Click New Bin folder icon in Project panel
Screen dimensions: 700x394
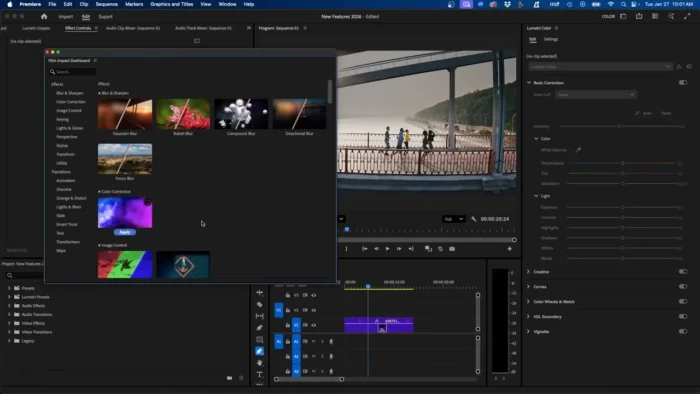point(229,378)
